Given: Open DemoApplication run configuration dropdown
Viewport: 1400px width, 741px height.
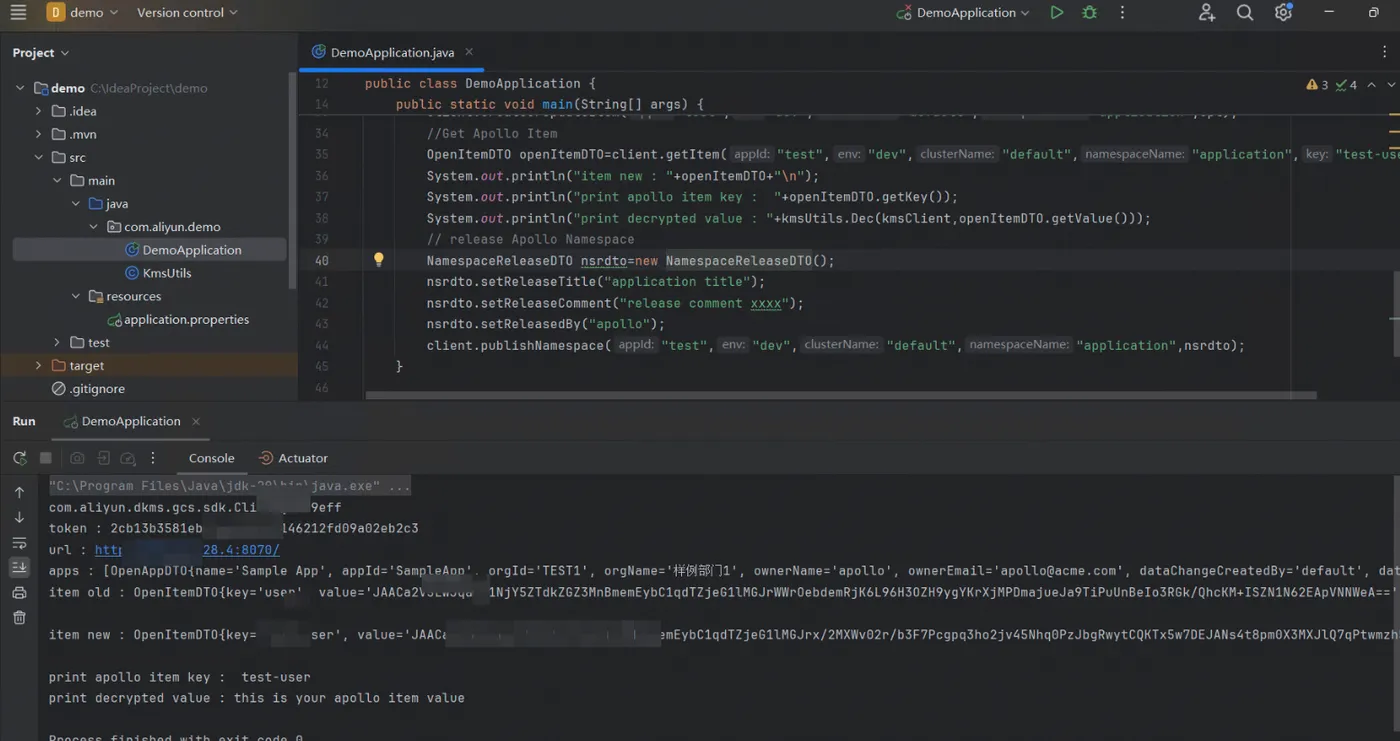Looking at the screenshot, I should 963,13.
